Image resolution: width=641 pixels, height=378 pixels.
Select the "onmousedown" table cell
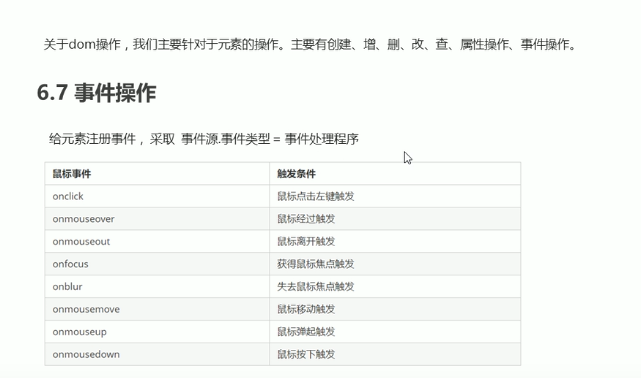pos(157,354)
